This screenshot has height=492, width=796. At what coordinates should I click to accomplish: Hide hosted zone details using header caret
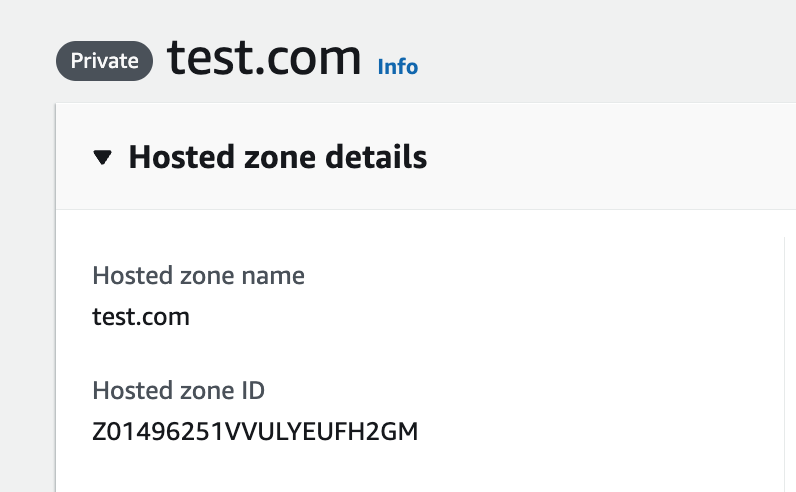click(101, 157)
